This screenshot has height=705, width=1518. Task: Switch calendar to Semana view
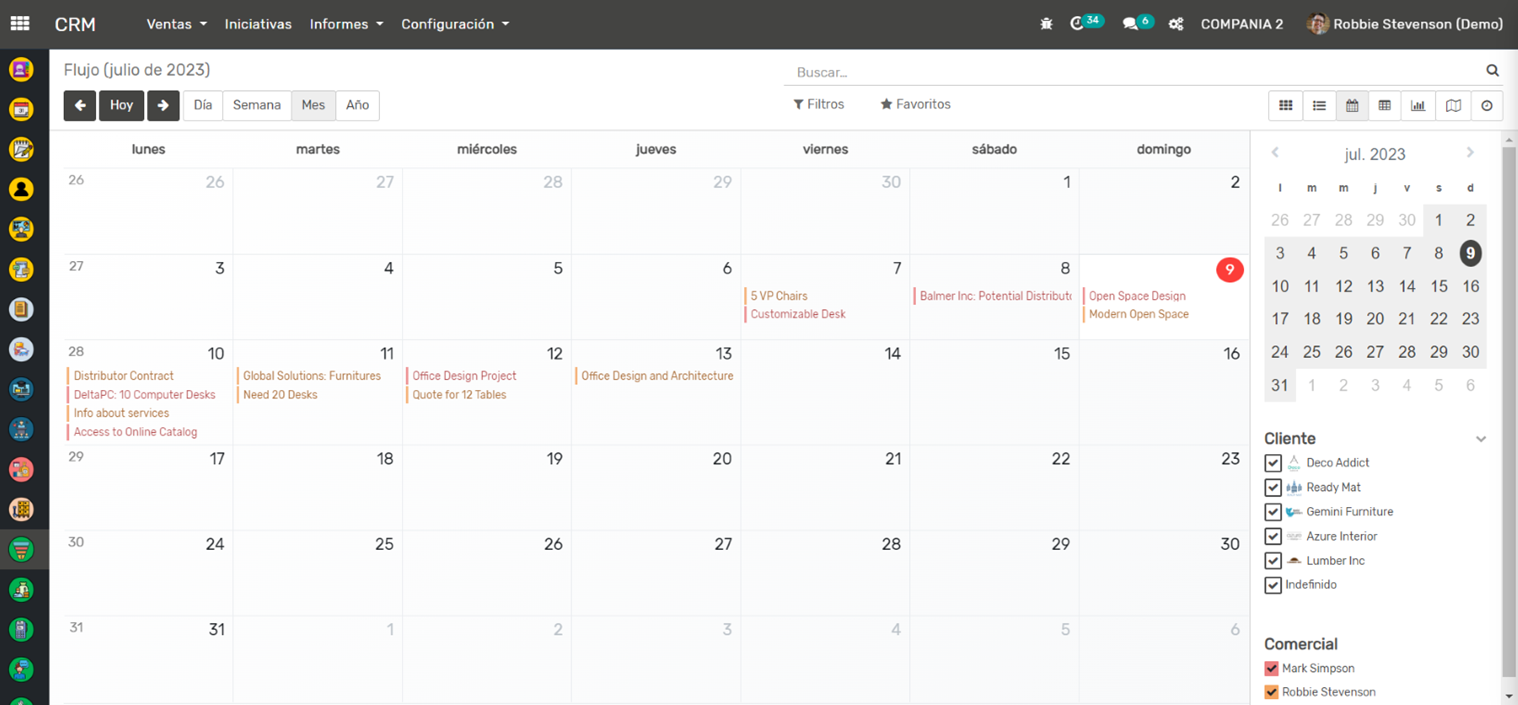pyautogui.click(x=256, y=105)
